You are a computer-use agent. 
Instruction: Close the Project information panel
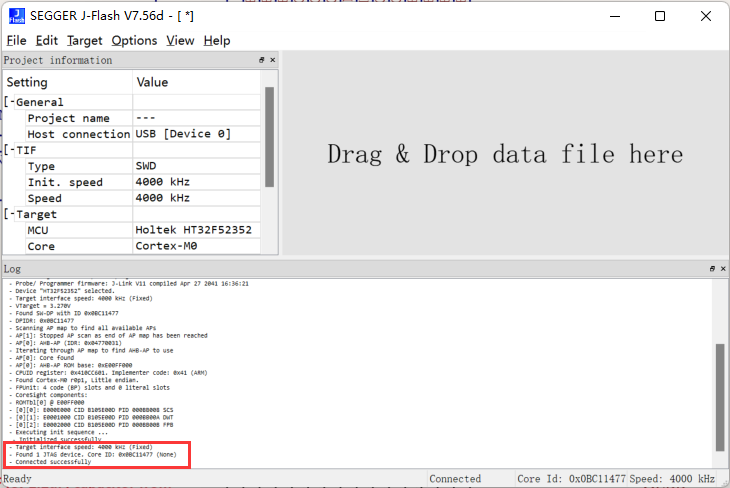[x=273, y=60]
